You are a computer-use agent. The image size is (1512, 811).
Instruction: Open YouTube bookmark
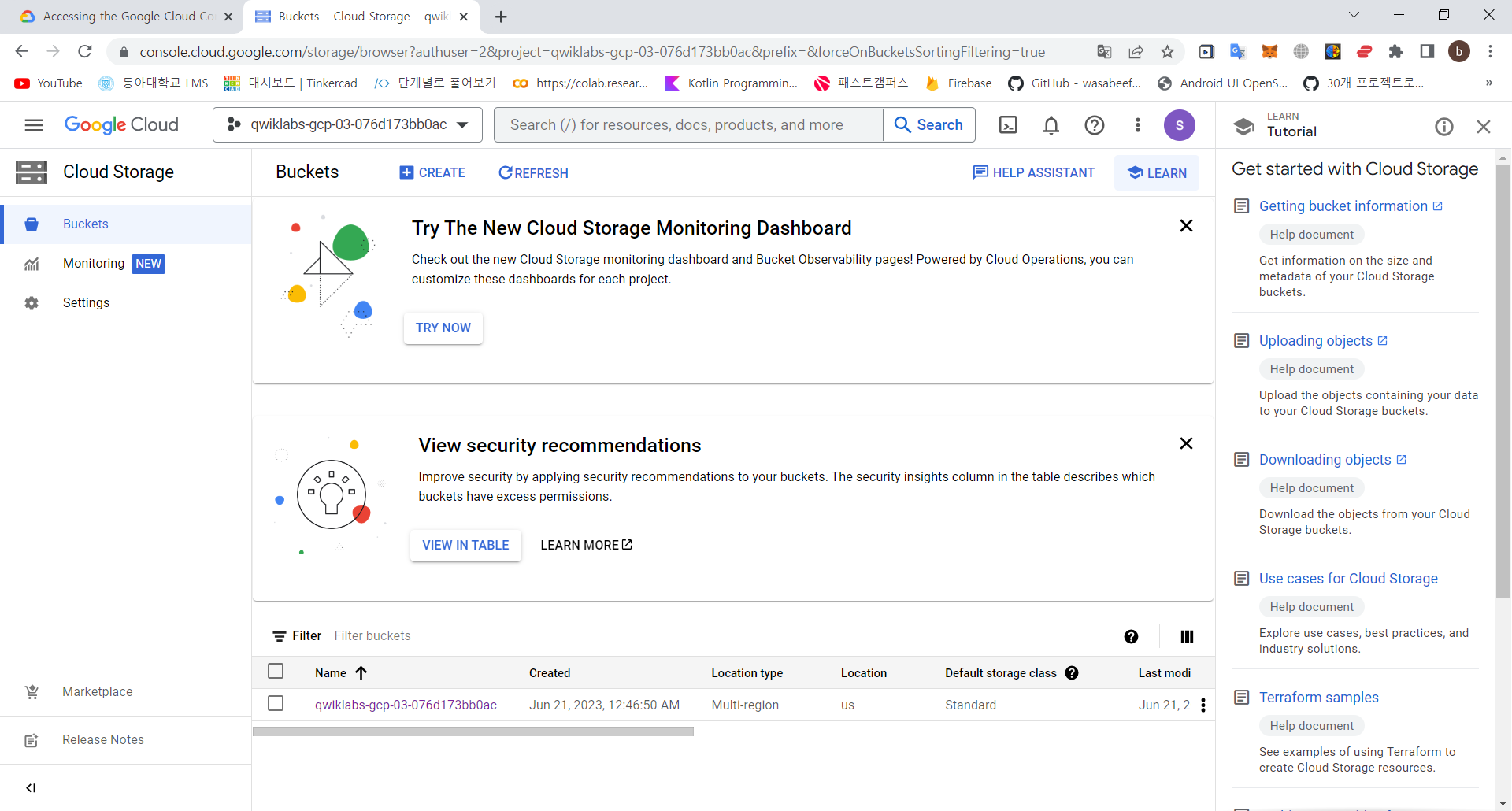point(48,83)
